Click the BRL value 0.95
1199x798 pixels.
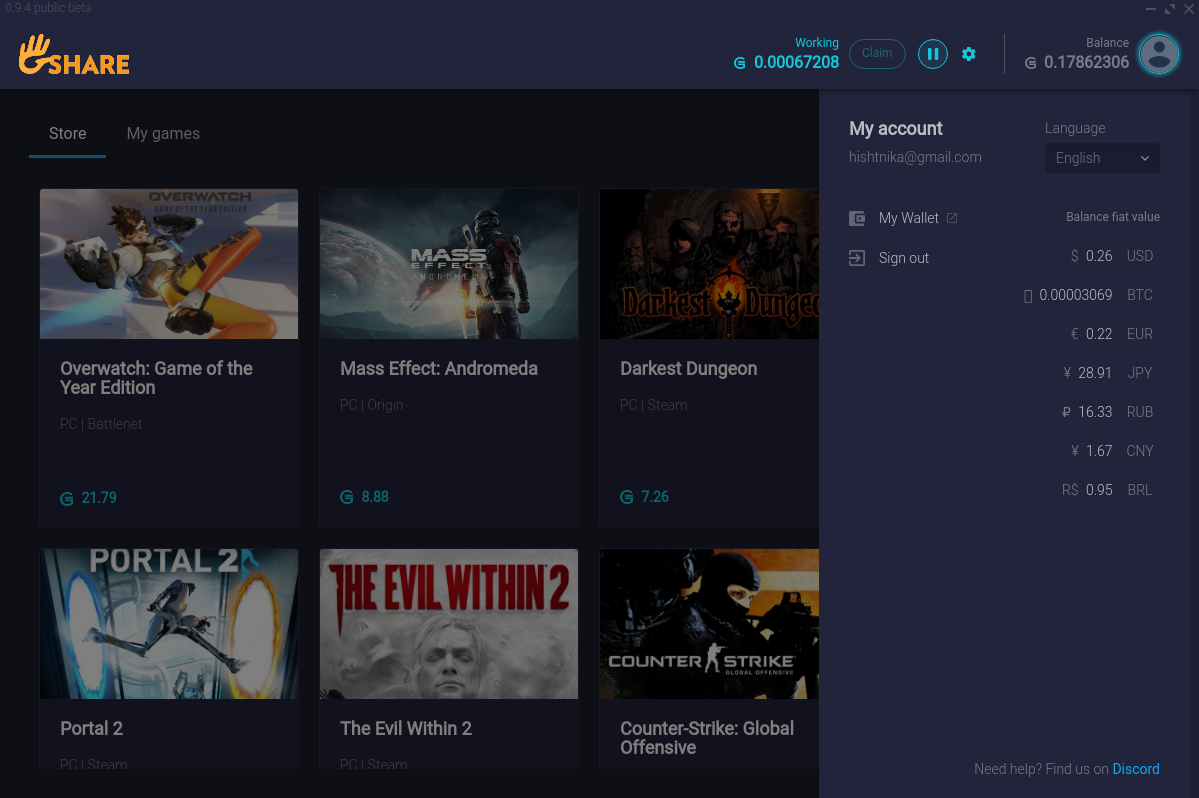coord(1099,490)
